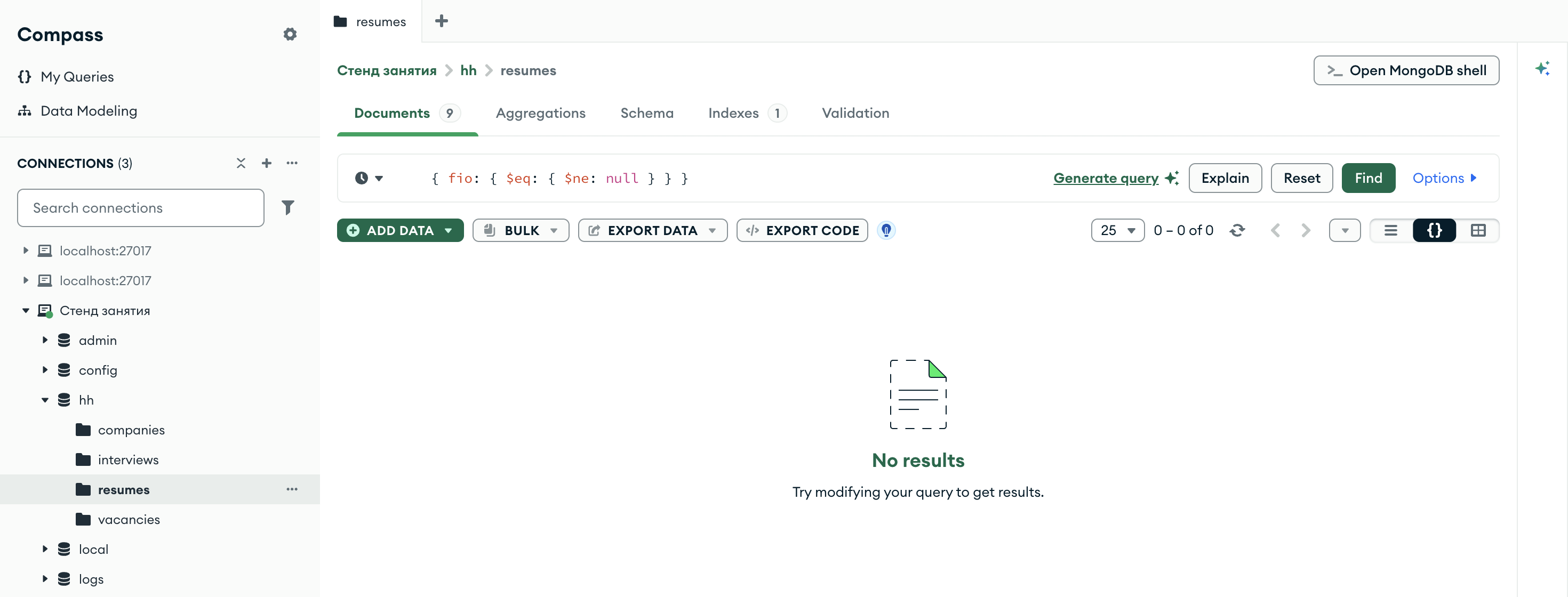
Task: Switch to Indexes tab
Action: coord(748,113)
